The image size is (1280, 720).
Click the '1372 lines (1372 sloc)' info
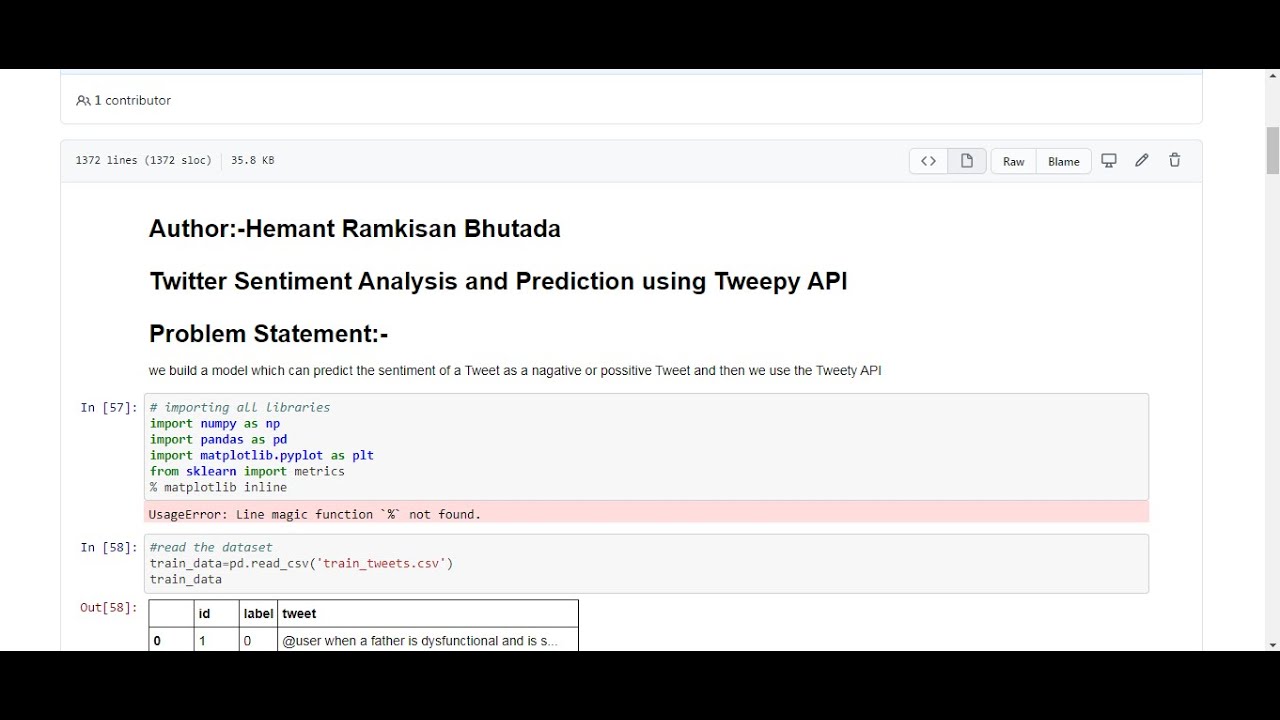coord(143,160)
